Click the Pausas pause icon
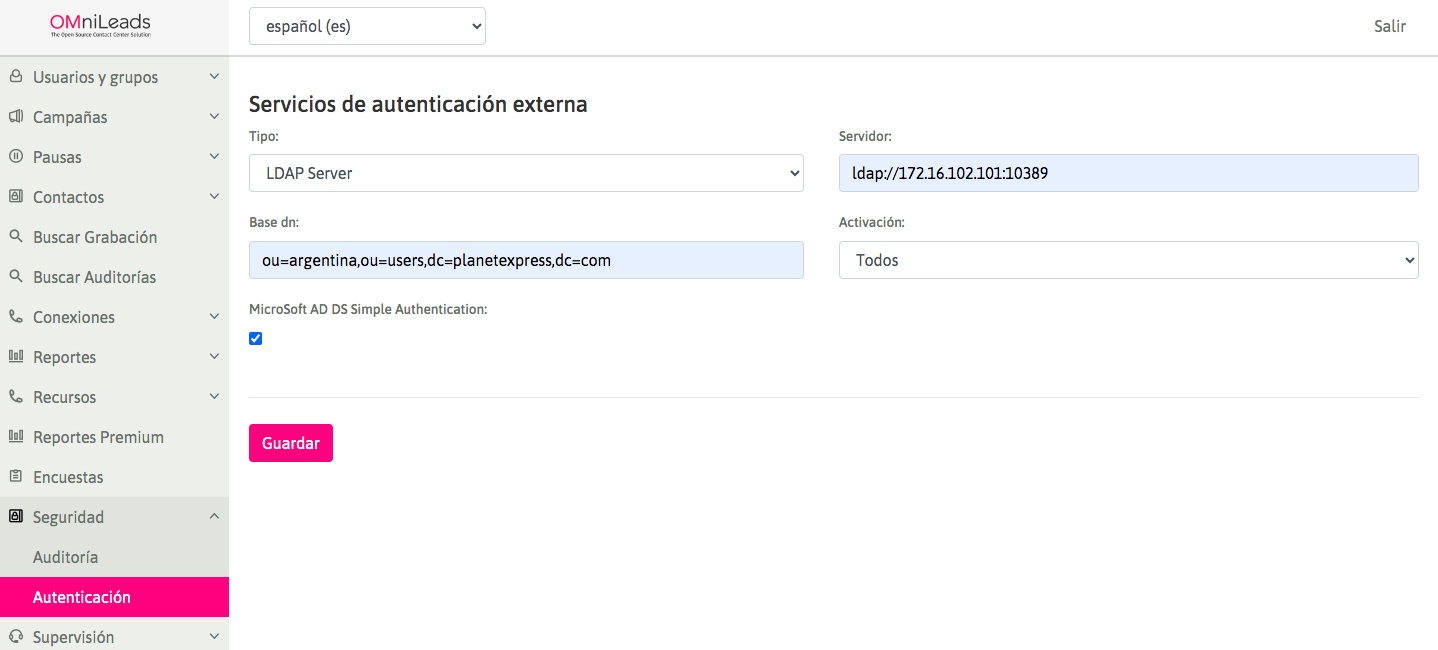 tap(16, 157)
